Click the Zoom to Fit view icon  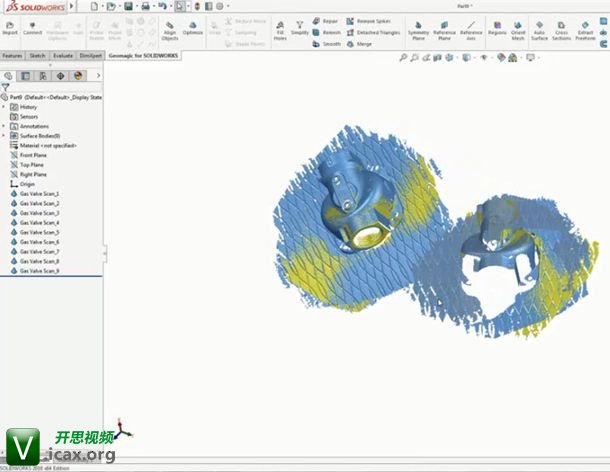tap(403, 58)
